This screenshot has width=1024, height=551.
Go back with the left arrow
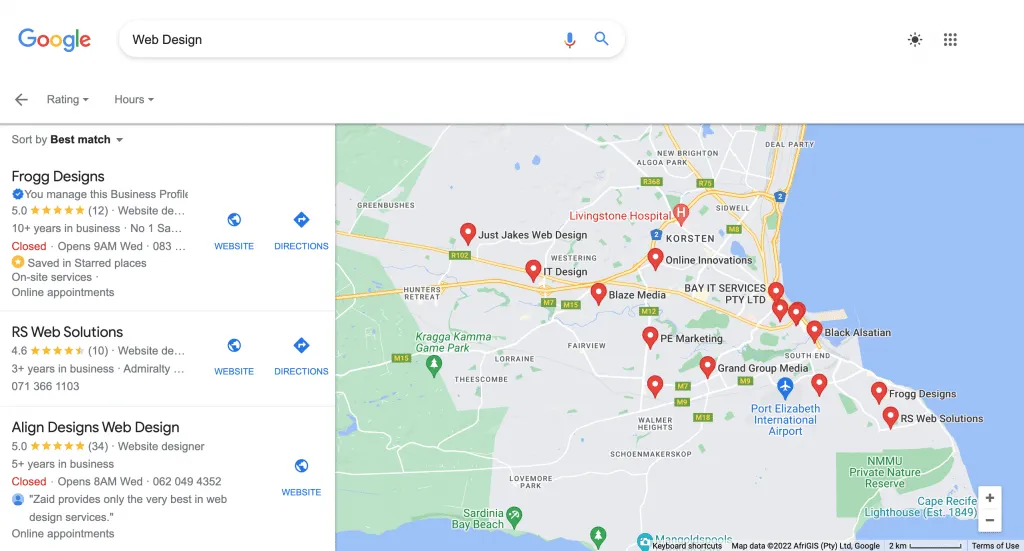click(x=22, y=99)
